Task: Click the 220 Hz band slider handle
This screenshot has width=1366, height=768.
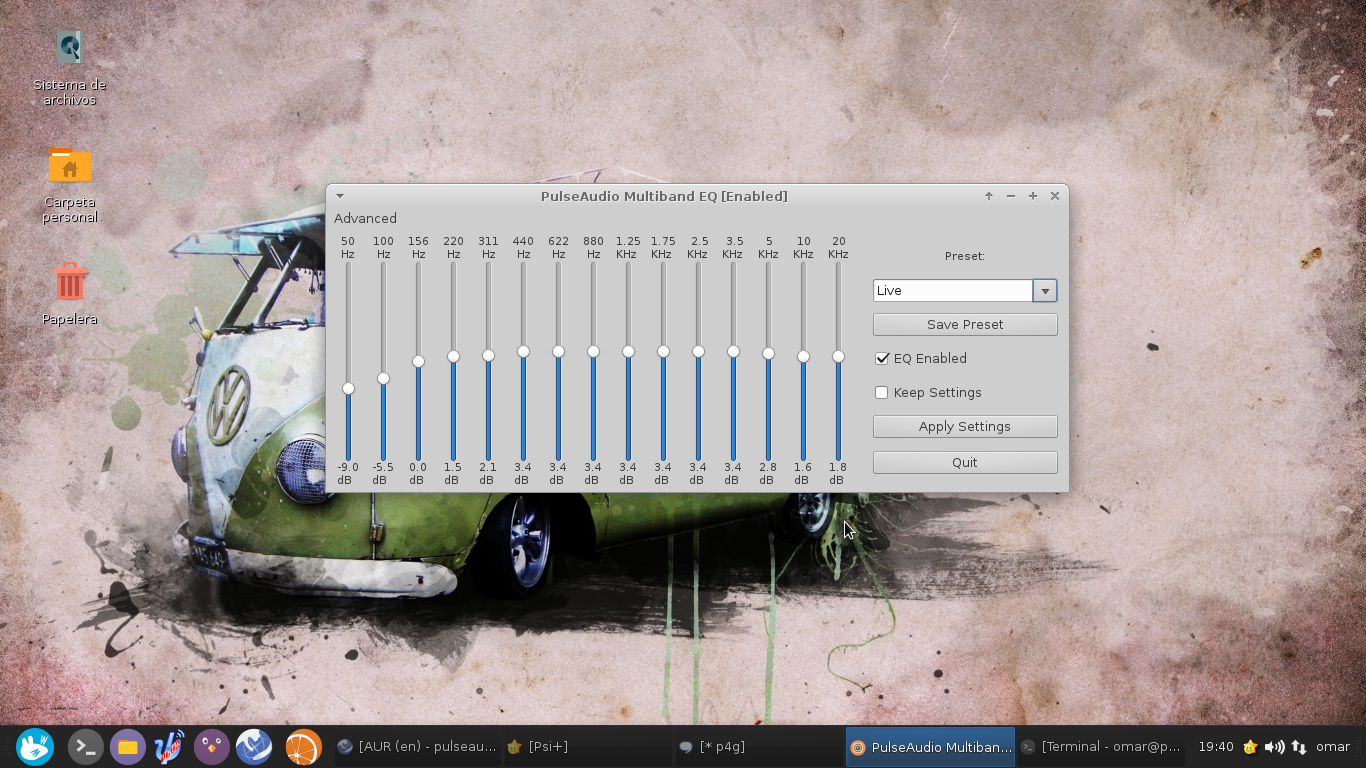Action: (453, 356)
